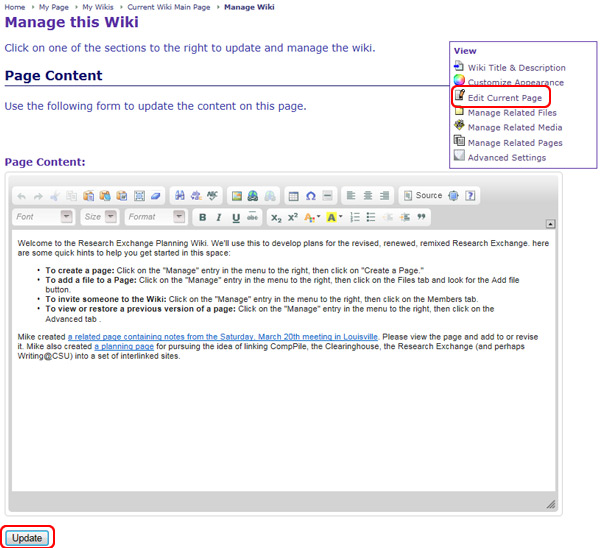Open the Size dropdown
Screen dimensions: 600x548
tap(99, 217)
